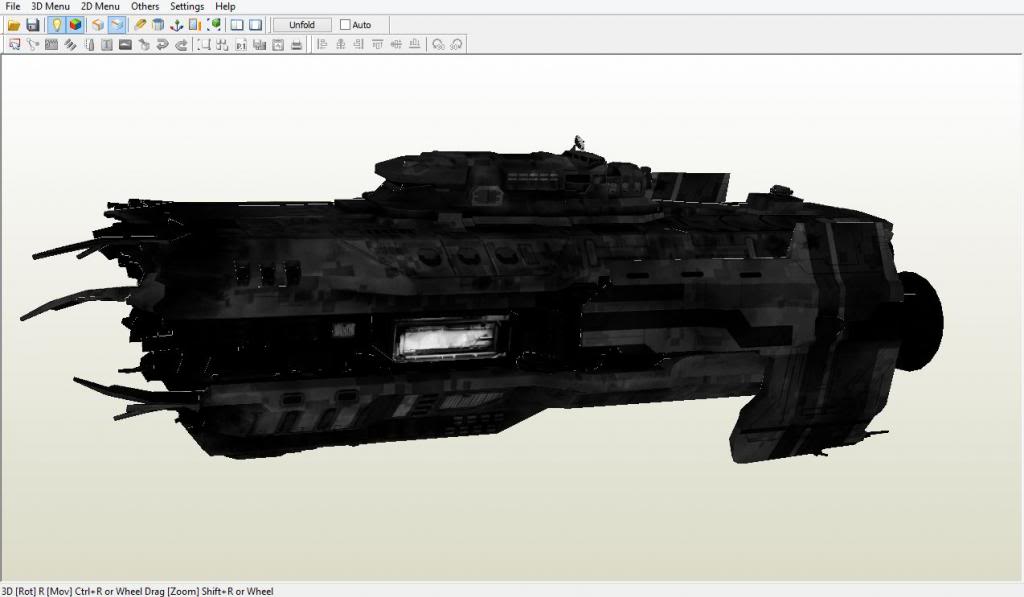1024x597 pixels.
Task: Toggle the orange-edged cube faces display button
Action: (x=97, y=25)
